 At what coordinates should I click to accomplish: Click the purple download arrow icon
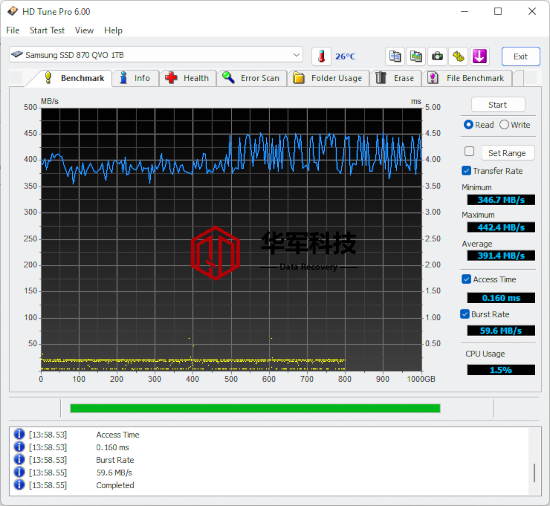(479, 56)
